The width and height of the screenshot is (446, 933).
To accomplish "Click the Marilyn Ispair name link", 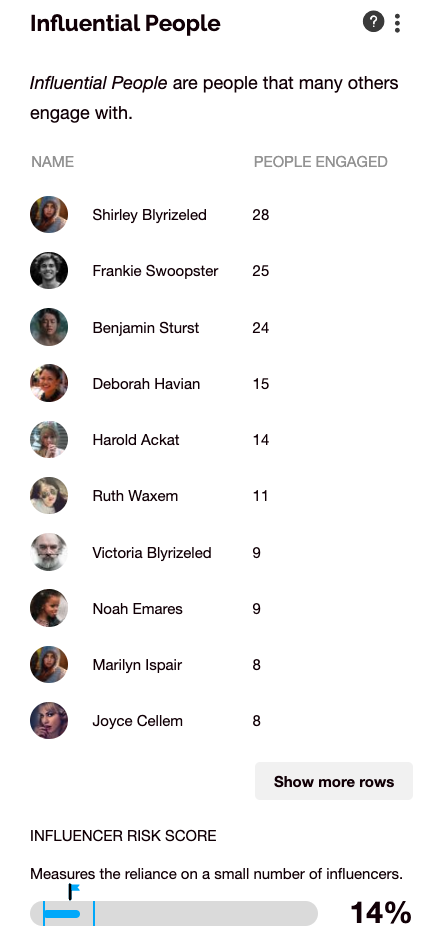I will (137, 665).
